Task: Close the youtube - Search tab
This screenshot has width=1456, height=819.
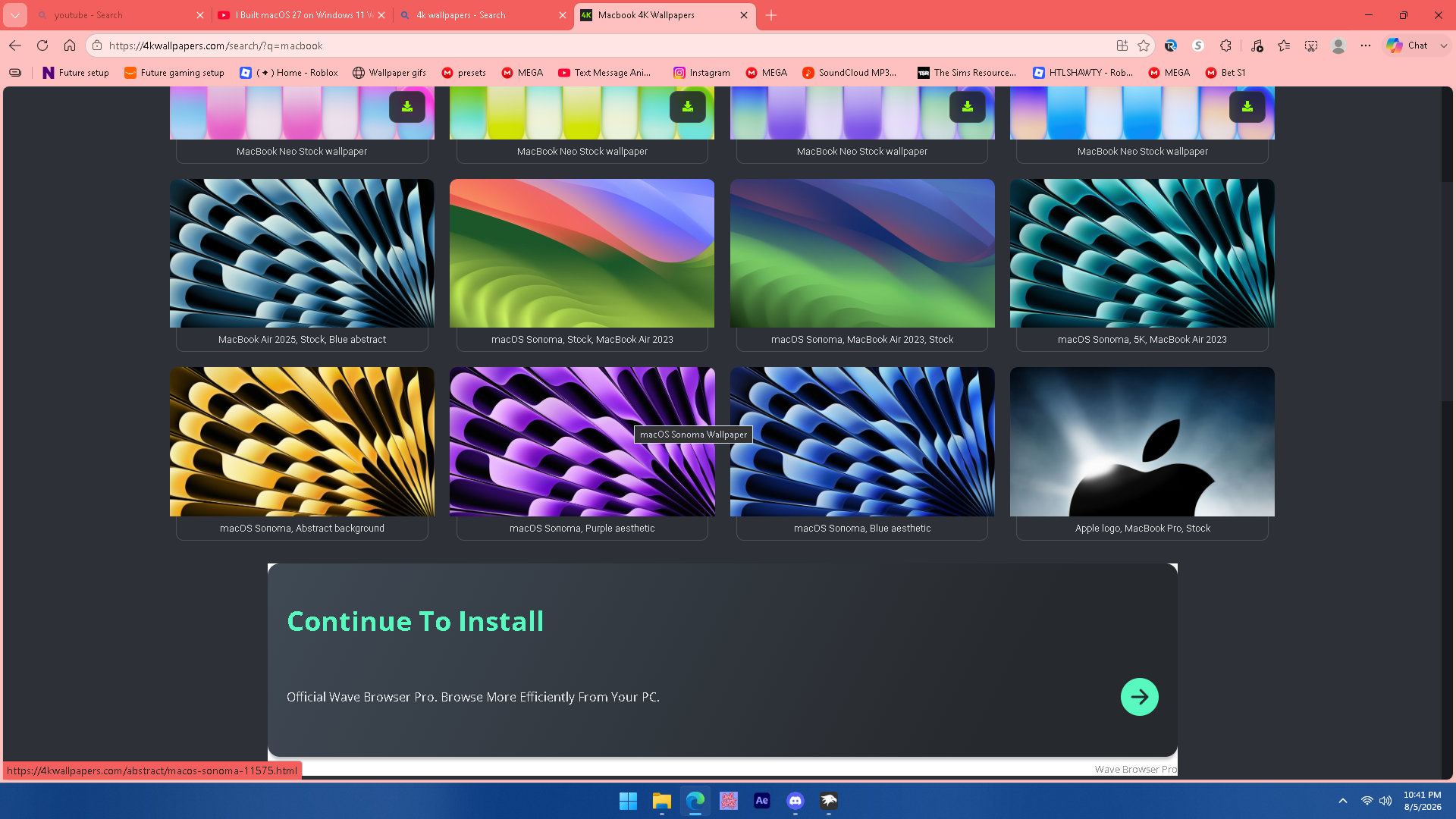Action: (x=200, y=15)
